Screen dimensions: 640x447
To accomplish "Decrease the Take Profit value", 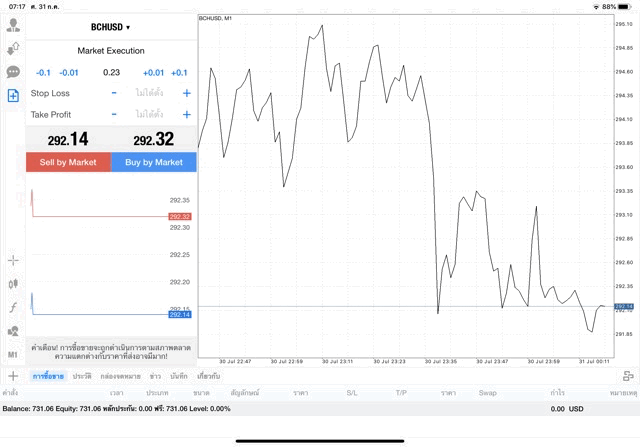I will (x=114, y=115).
